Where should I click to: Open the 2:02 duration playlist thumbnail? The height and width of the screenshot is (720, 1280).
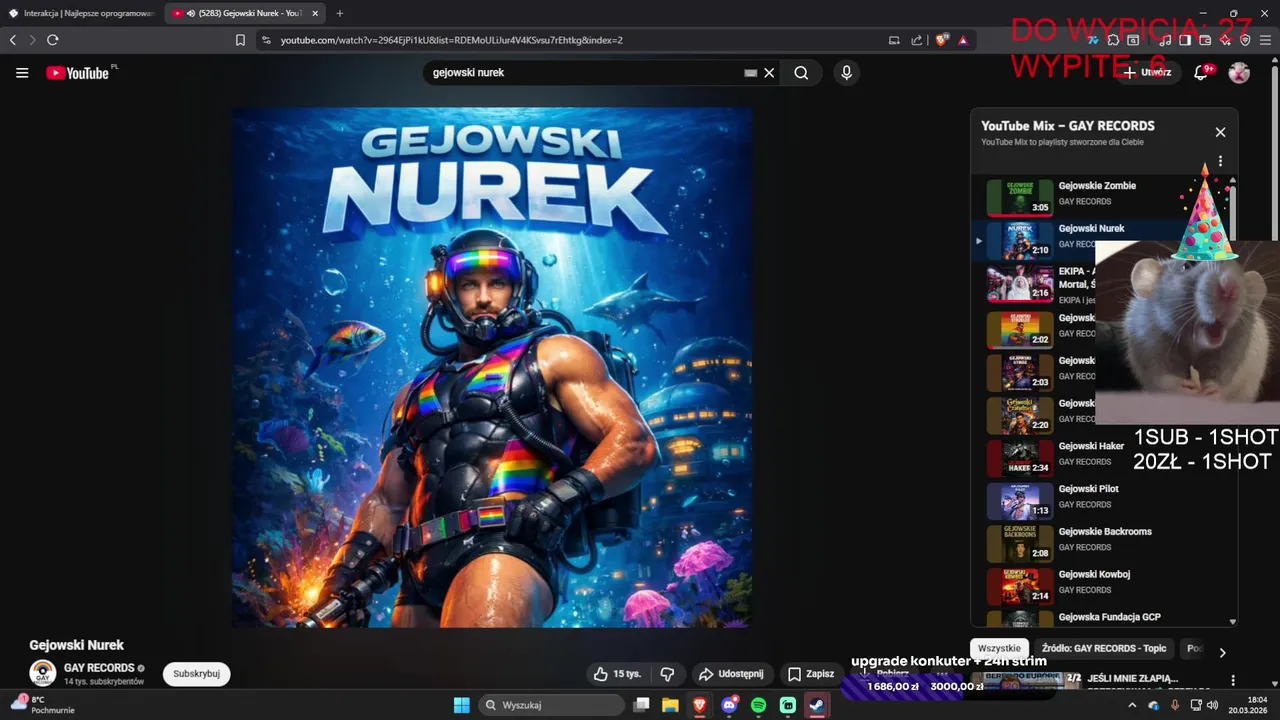1020,329
